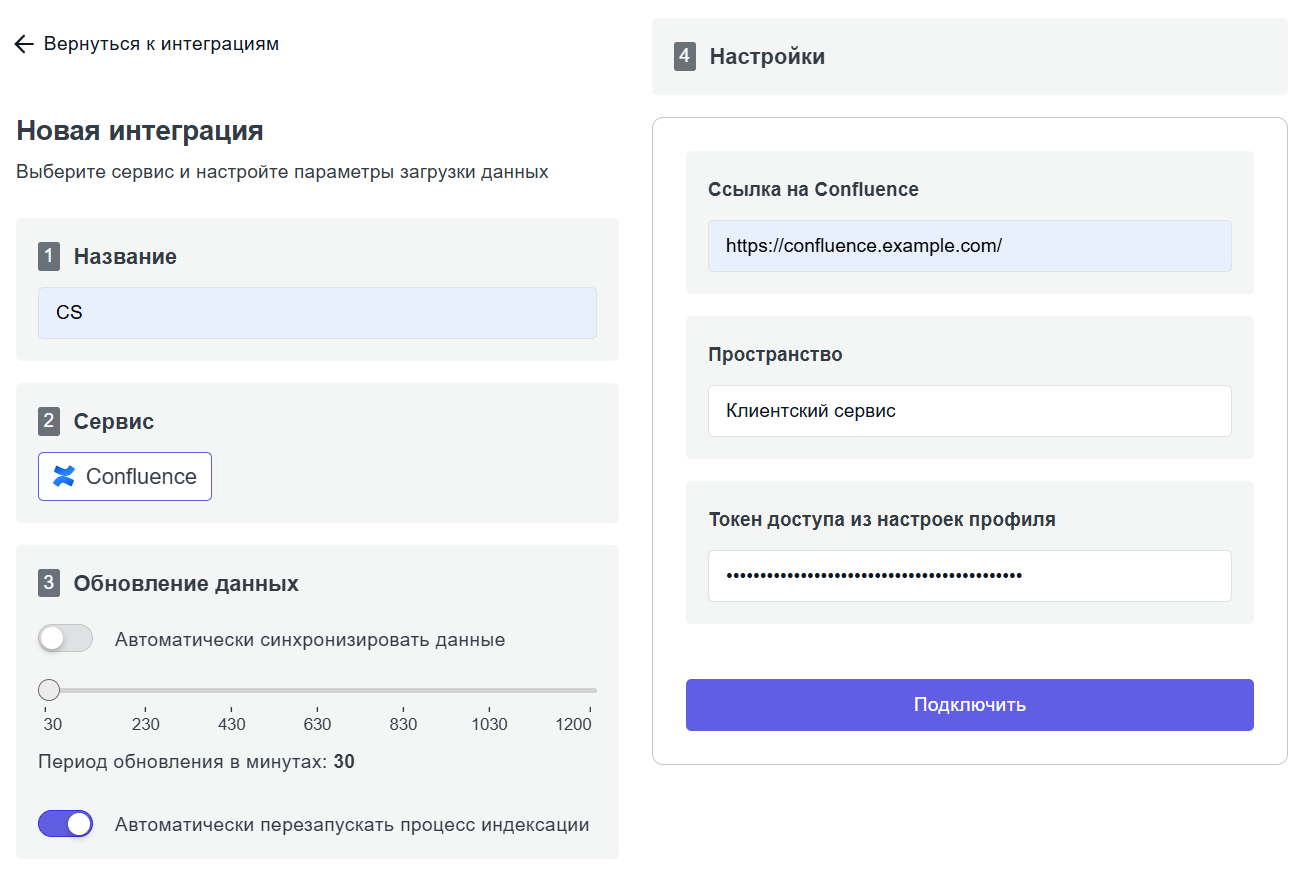Click the update period slider handle
Image resolution: width=1300 pixels, height=873 pixels.
click(x=48, y=690)
